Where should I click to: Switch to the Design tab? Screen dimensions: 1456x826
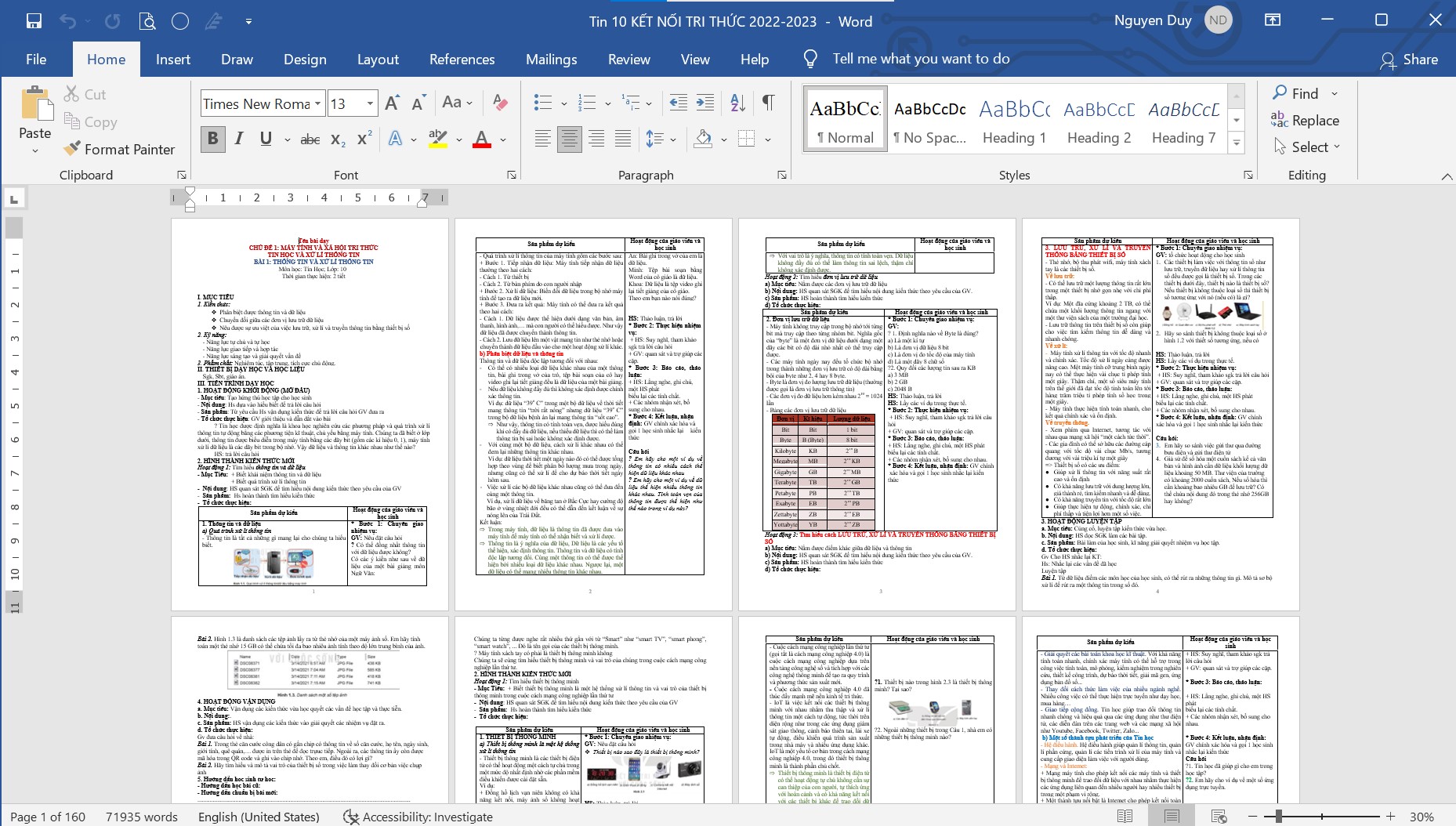pos(305,60)
